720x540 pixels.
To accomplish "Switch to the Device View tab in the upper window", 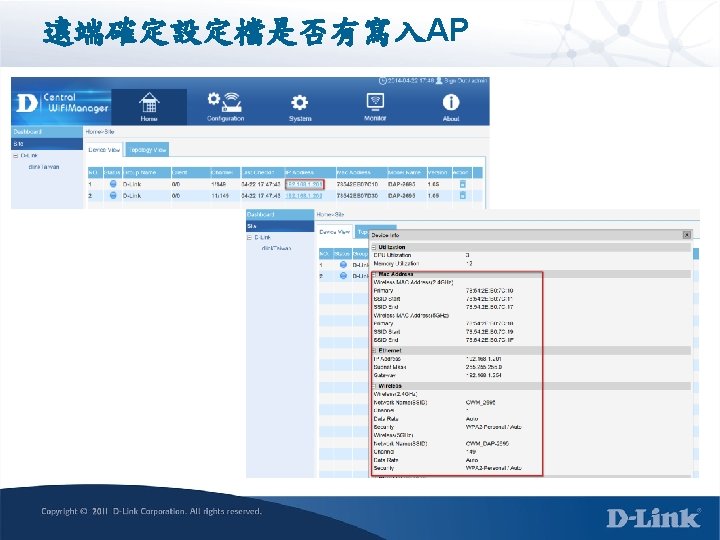I will [x=104, y=150].
